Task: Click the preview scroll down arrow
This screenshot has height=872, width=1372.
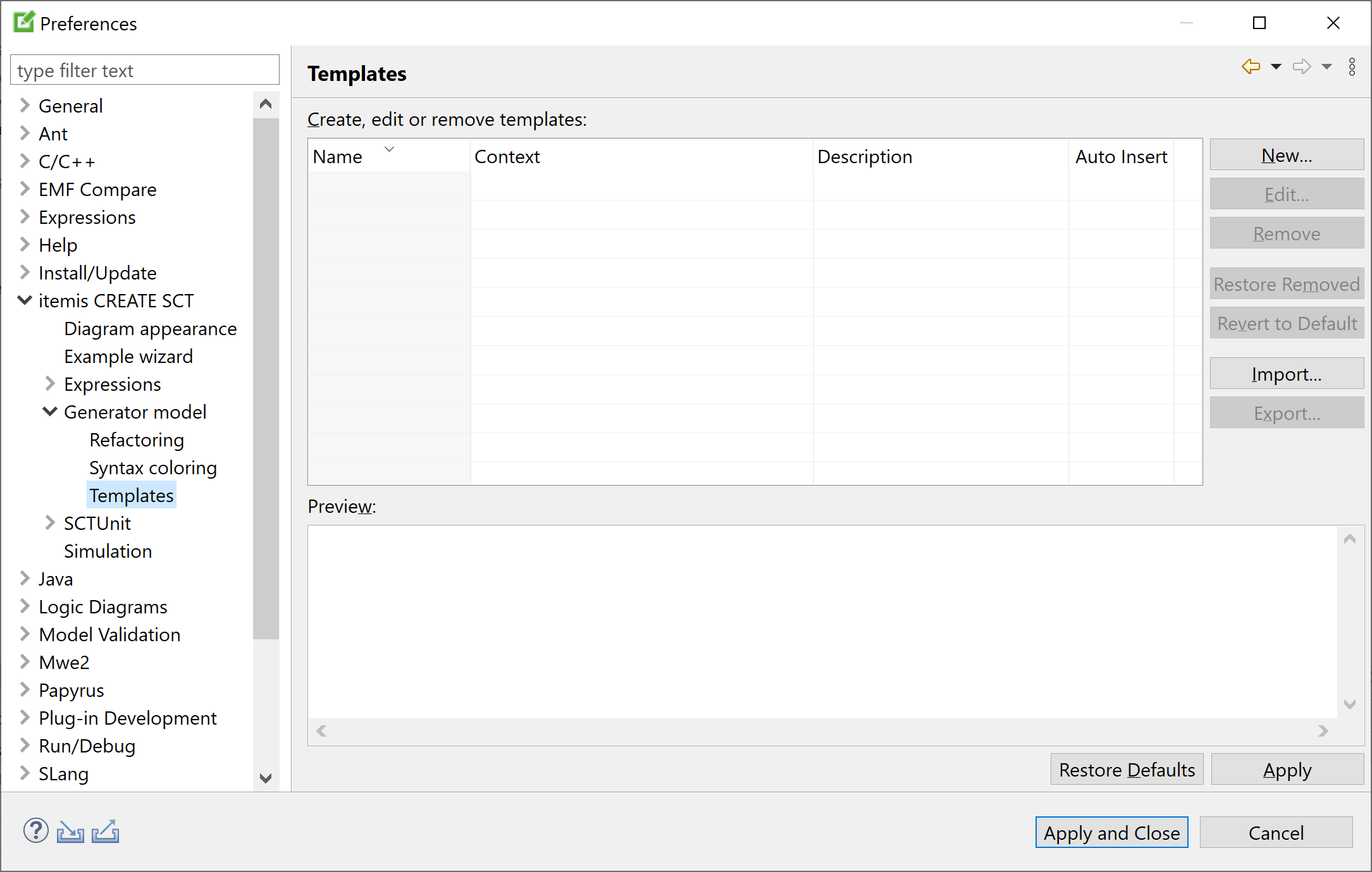Action: [1350, 704]
